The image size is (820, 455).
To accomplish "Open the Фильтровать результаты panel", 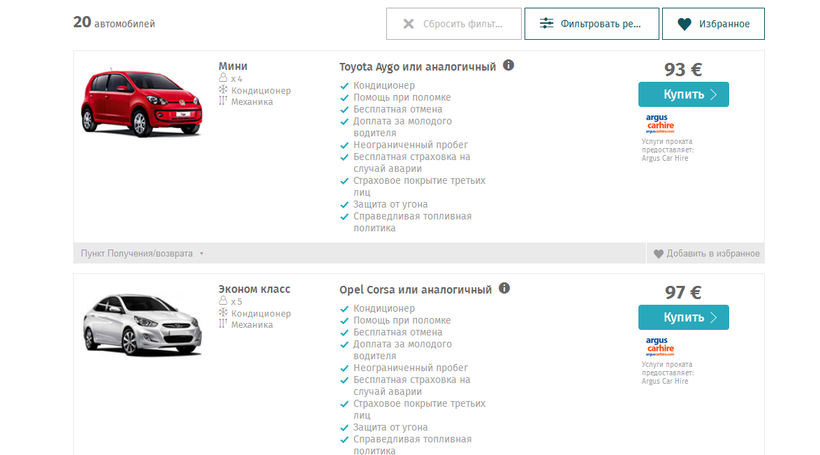I will pos(592,24).
